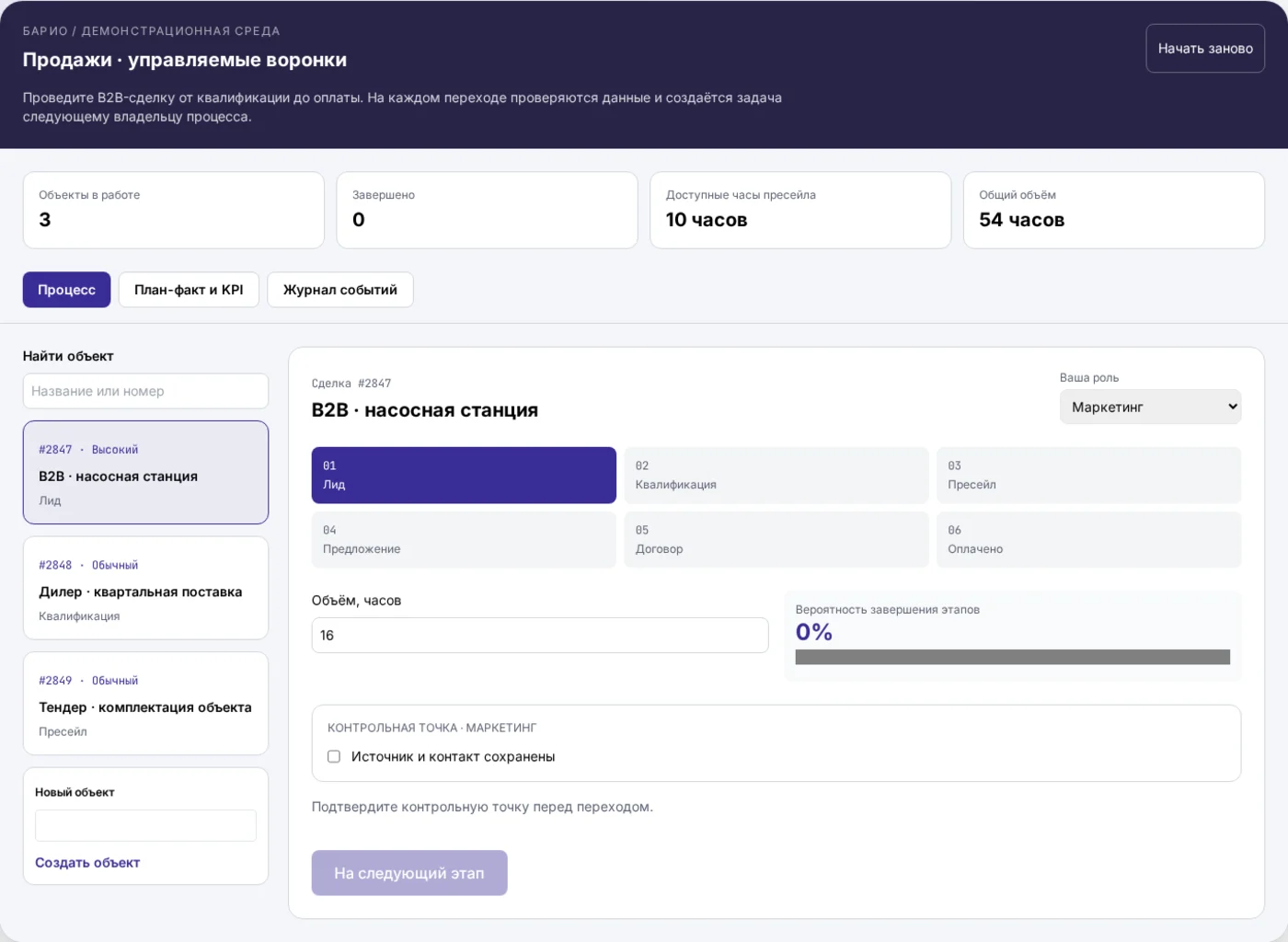1288x942 pixels.
Task: Click the 'Продажи · управляемые воронки' heading
Action: (x=185, y=60)
